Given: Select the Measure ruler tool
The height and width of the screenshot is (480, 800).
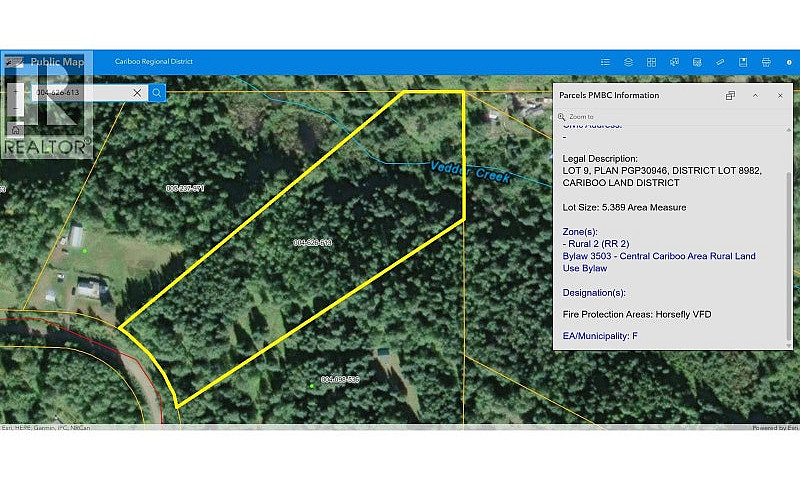Looking at the screenshot, I should tap(720, 62).
